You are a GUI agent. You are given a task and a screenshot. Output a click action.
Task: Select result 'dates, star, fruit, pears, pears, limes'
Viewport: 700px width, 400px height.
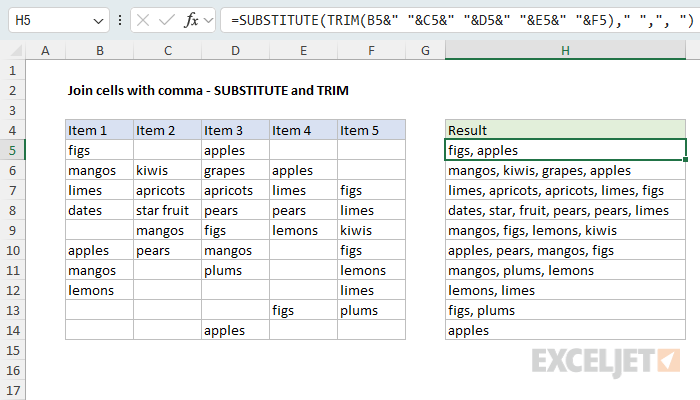[x=565, y=210]
